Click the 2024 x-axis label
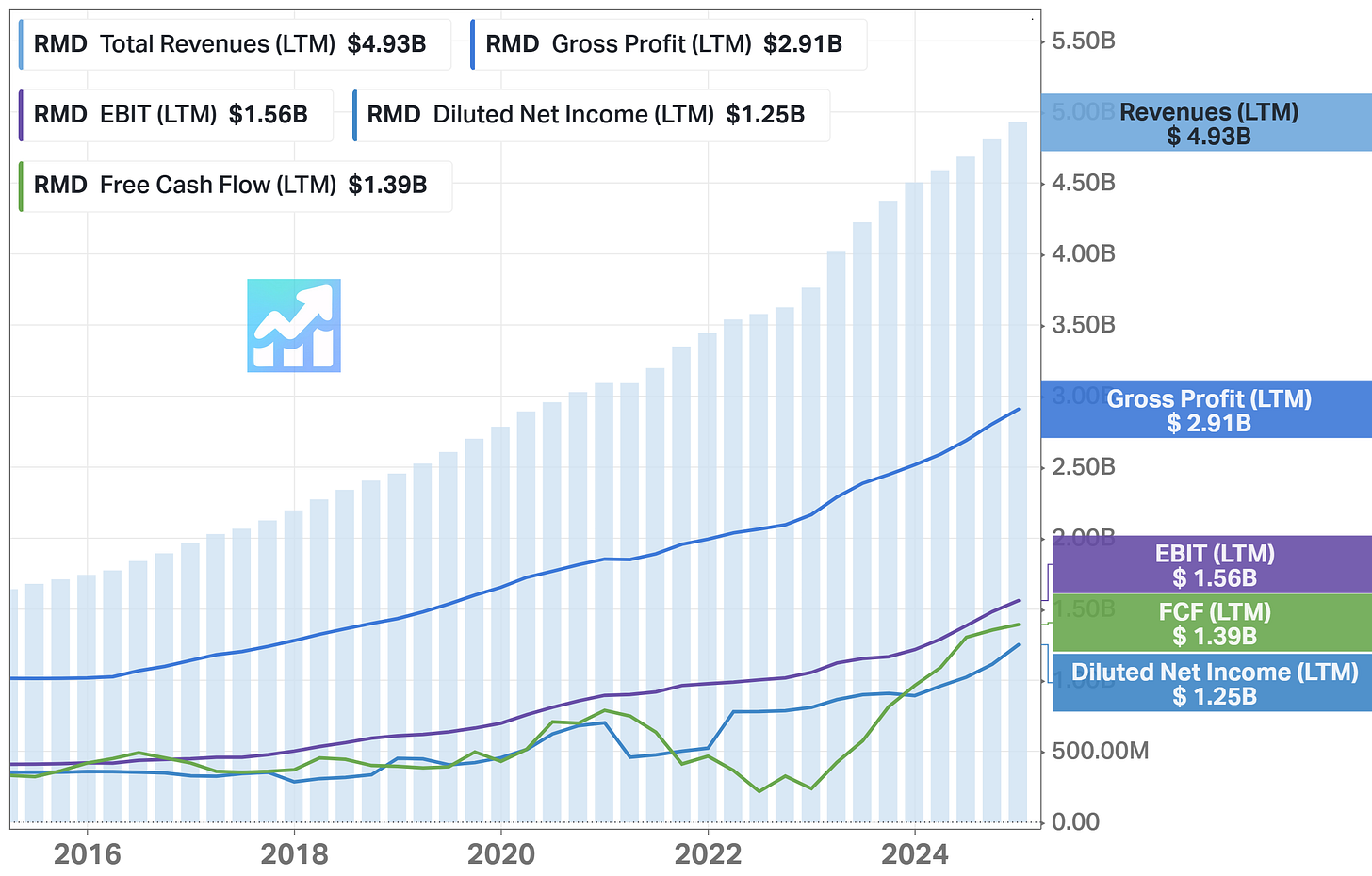The height and width of the screenshot is (876, 1372). tap(914, 854)
